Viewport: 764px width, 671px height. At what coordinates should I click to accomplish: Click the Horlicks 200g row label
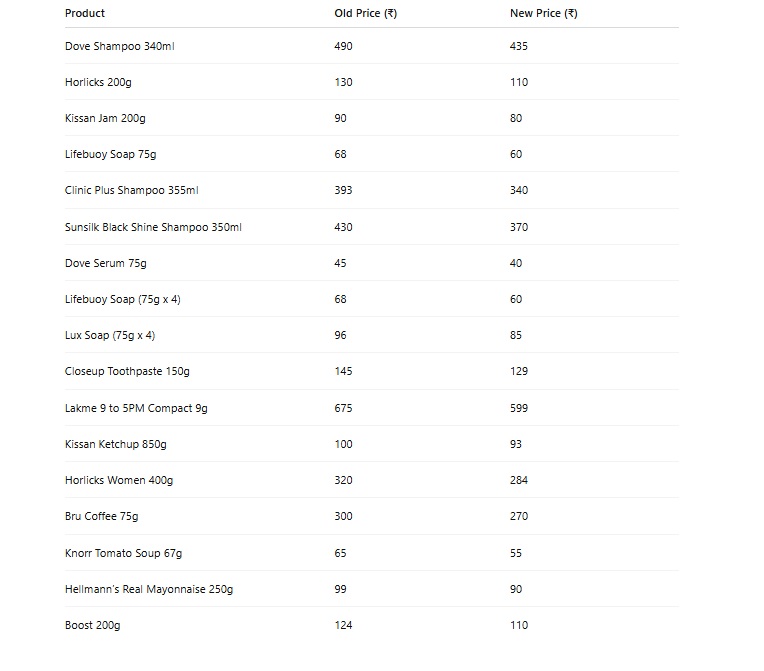click(98, 82)
